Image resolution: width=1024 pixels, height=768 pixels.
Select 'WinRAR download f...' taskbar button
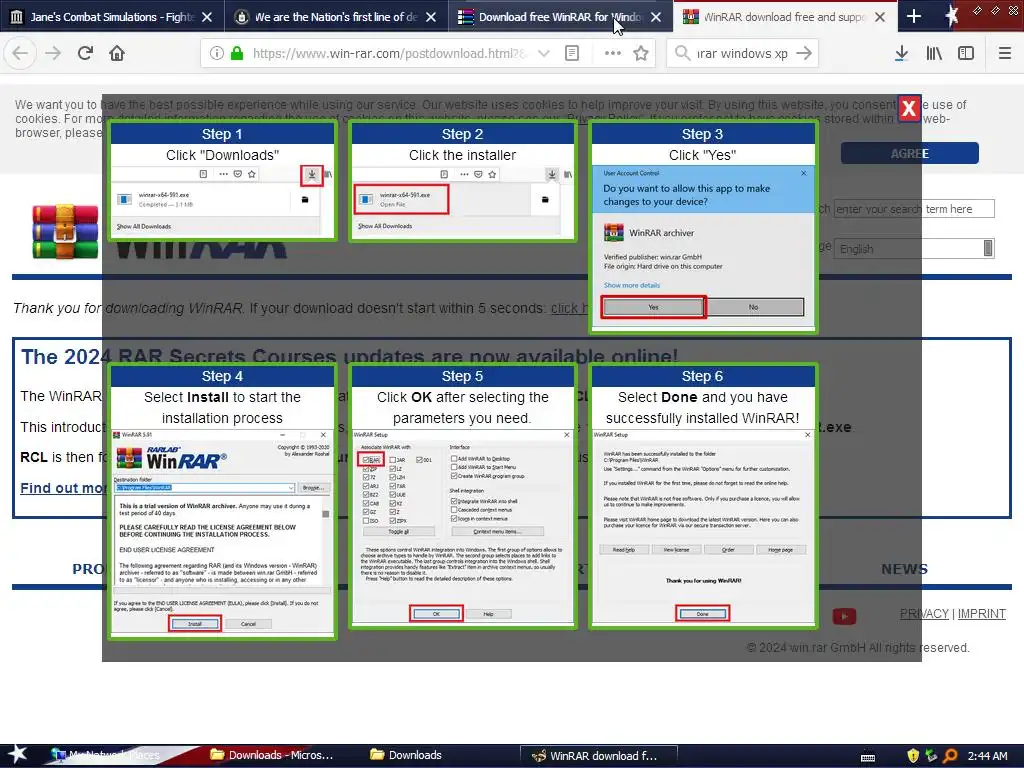click(x=598, y=756)
